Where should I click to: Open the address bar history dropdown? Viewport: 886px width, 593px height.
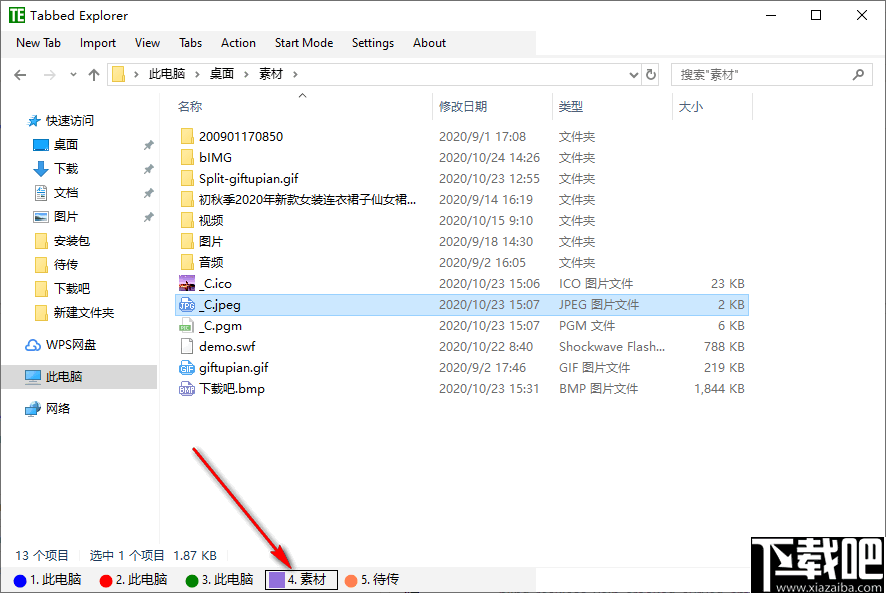point(632,73)
